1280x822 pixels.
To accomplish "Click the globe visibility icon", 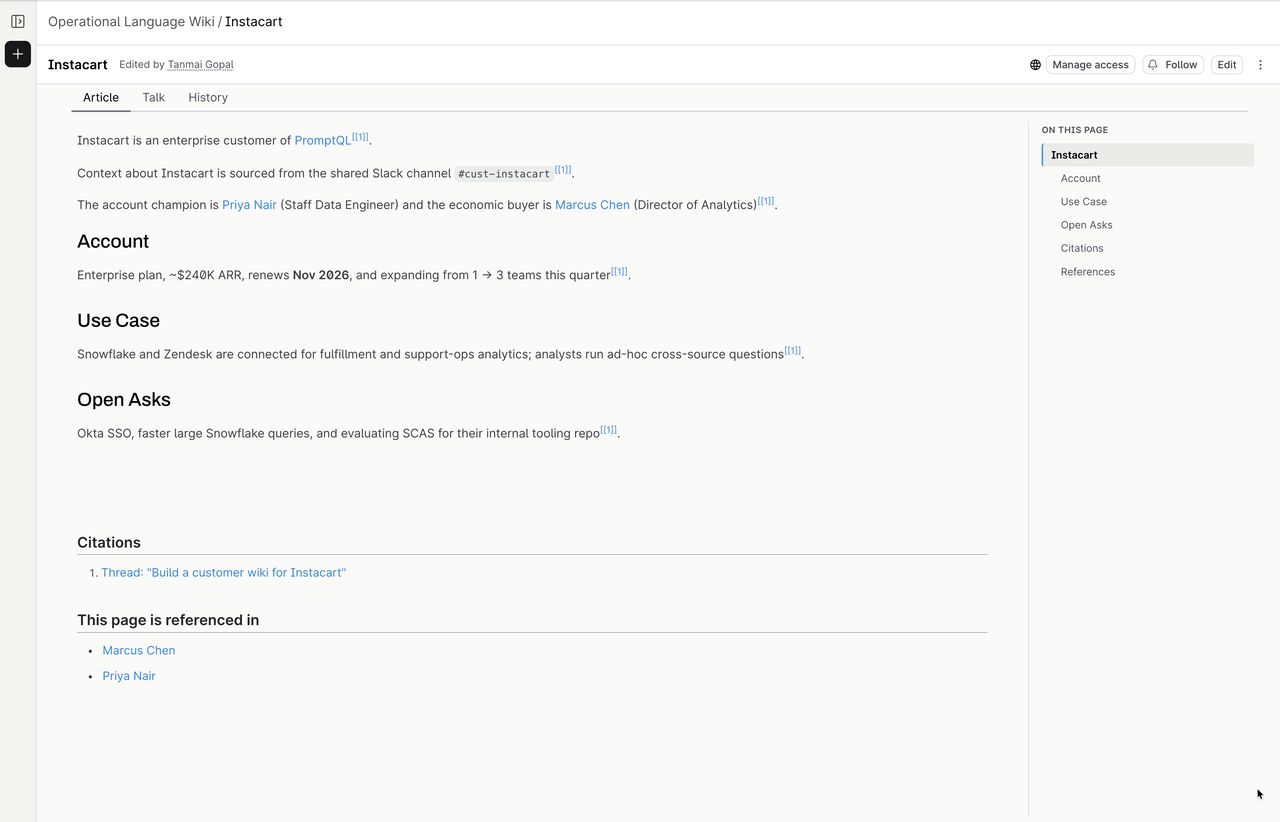I will pos(1035,65).
